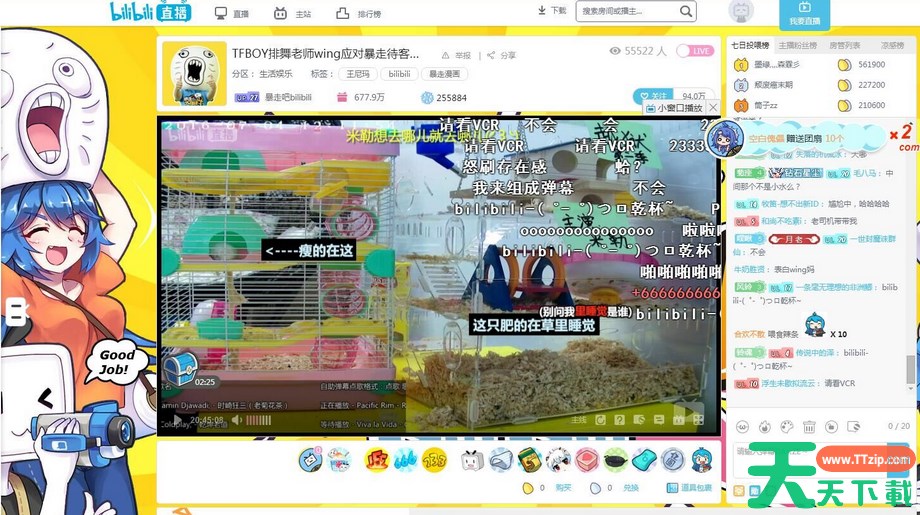Click the search magnifier icon

click(685, 11)
